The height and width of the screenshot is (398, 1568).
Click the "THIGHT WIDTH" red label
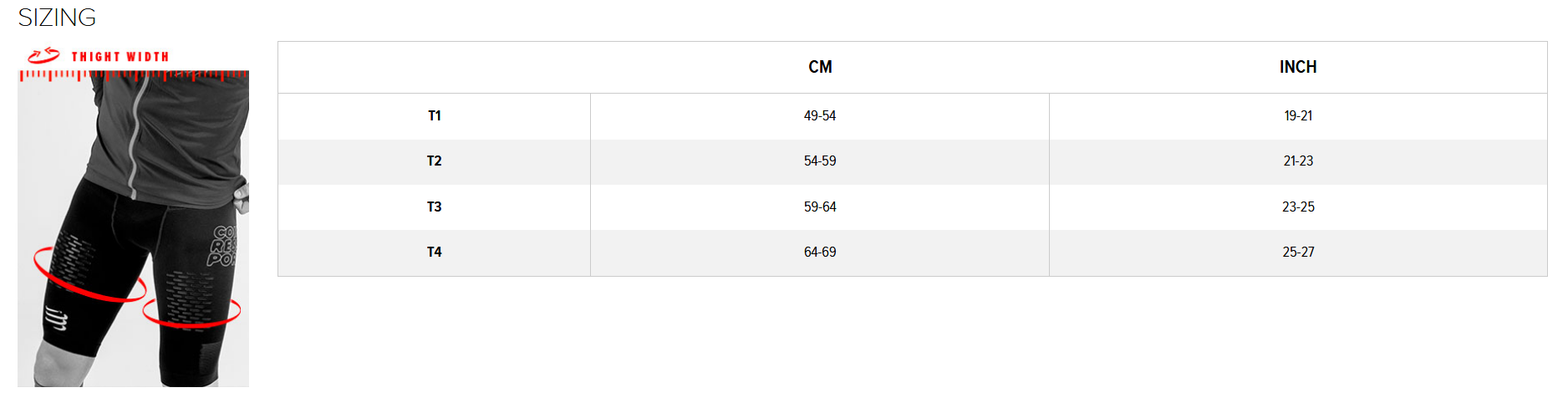(x=120, y=57)
